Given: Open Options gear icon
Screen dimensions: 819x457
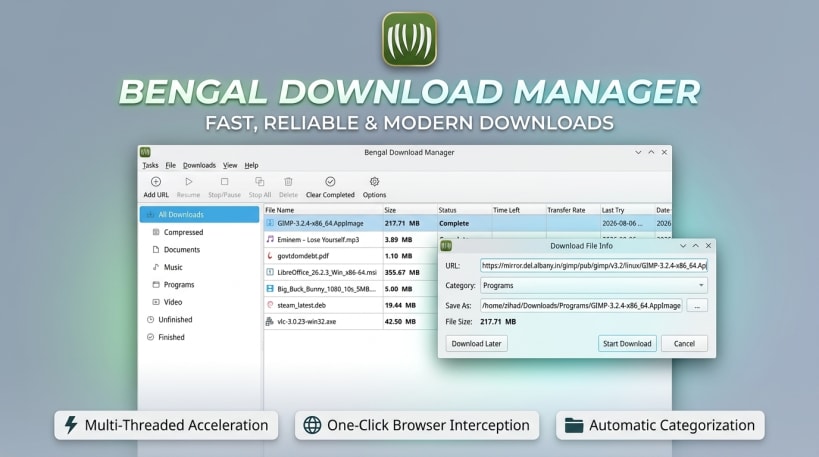Looking at the screenshot, I should coord(375,182).
